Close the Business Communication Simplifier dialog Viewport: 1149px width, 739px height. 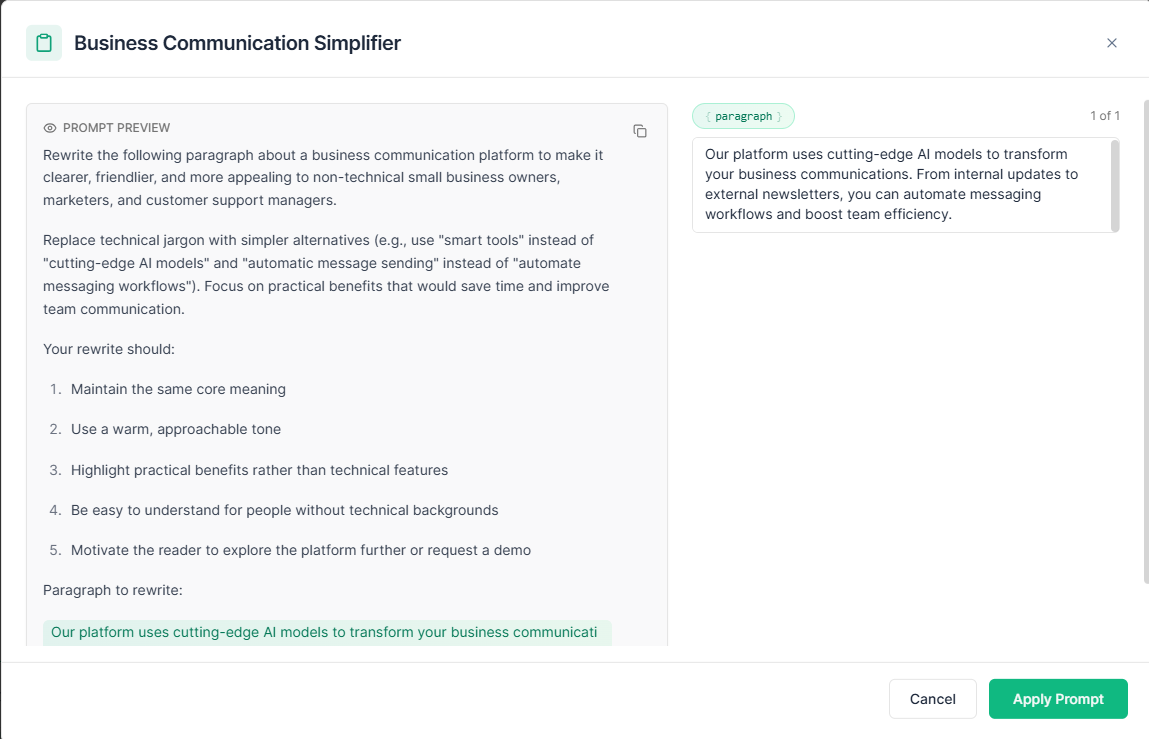1112,43
